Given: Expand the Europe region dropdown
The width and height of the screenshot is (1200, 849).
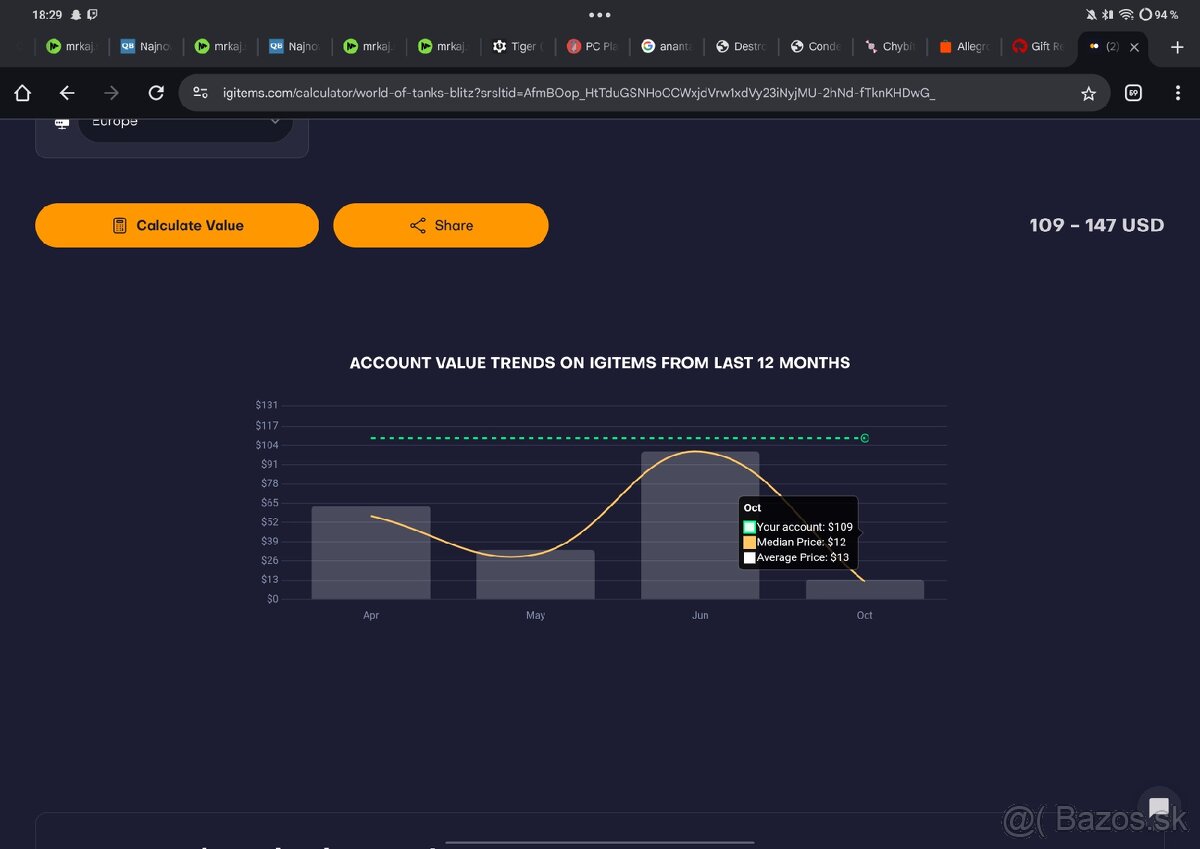Looking at the screenshot, I should (x=185, y=122).
